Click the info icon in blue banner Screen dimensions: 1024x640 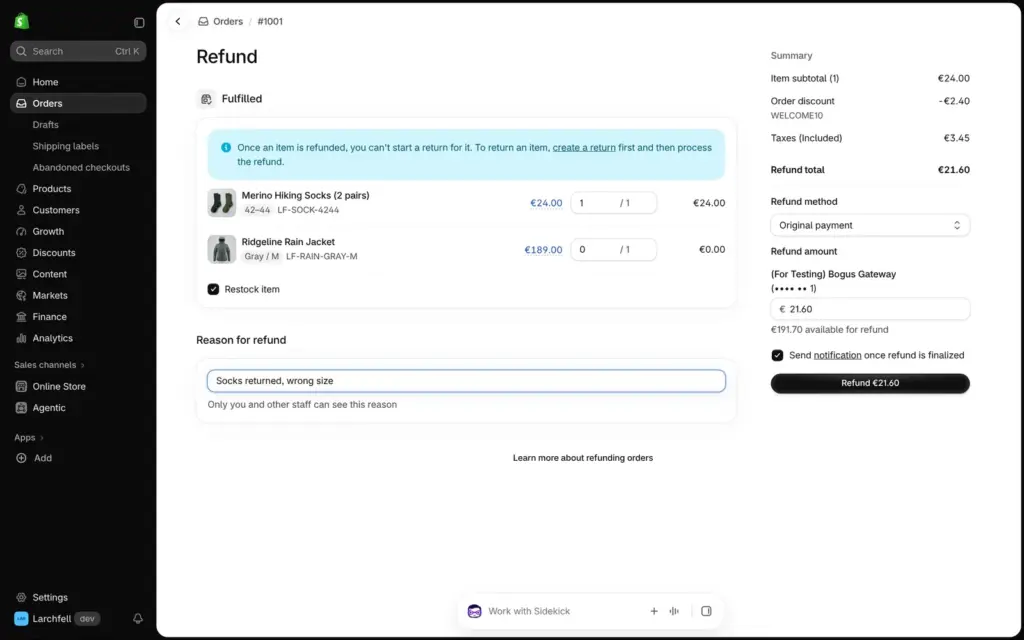click(x=226, y=148)
